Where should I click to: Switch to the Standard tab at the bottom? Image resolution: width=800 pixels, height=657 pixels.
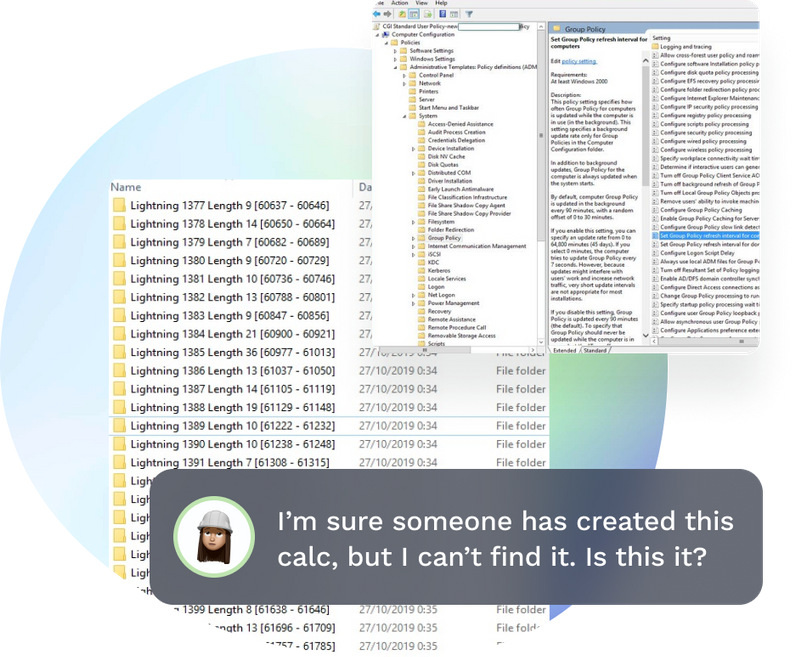tap(593, 349)
